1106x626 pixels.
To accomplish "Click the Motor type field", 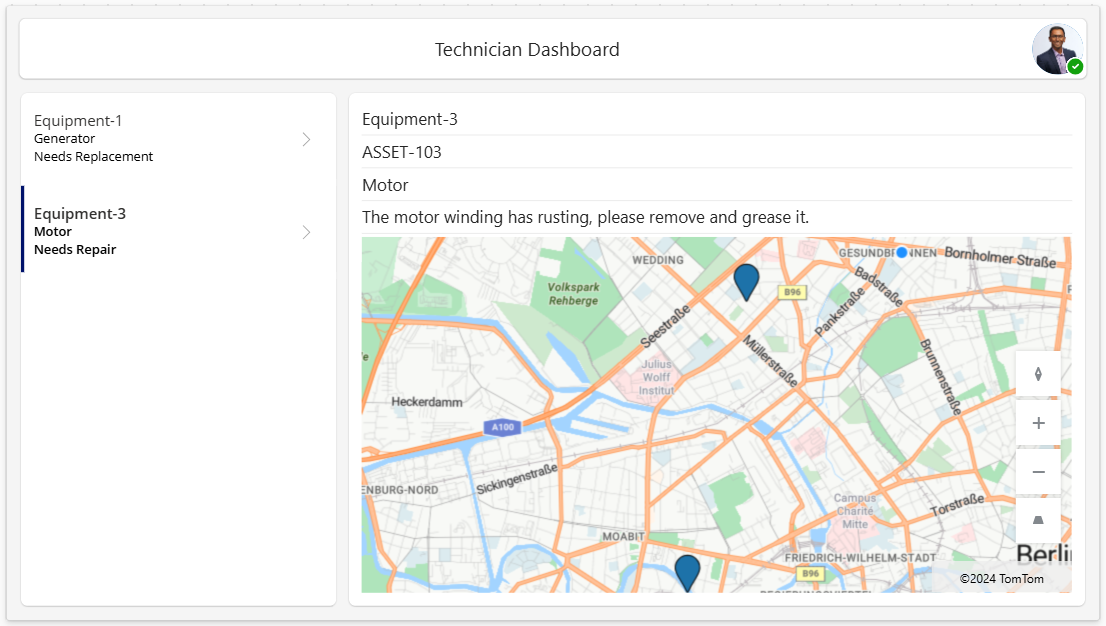I will (383, 185).
